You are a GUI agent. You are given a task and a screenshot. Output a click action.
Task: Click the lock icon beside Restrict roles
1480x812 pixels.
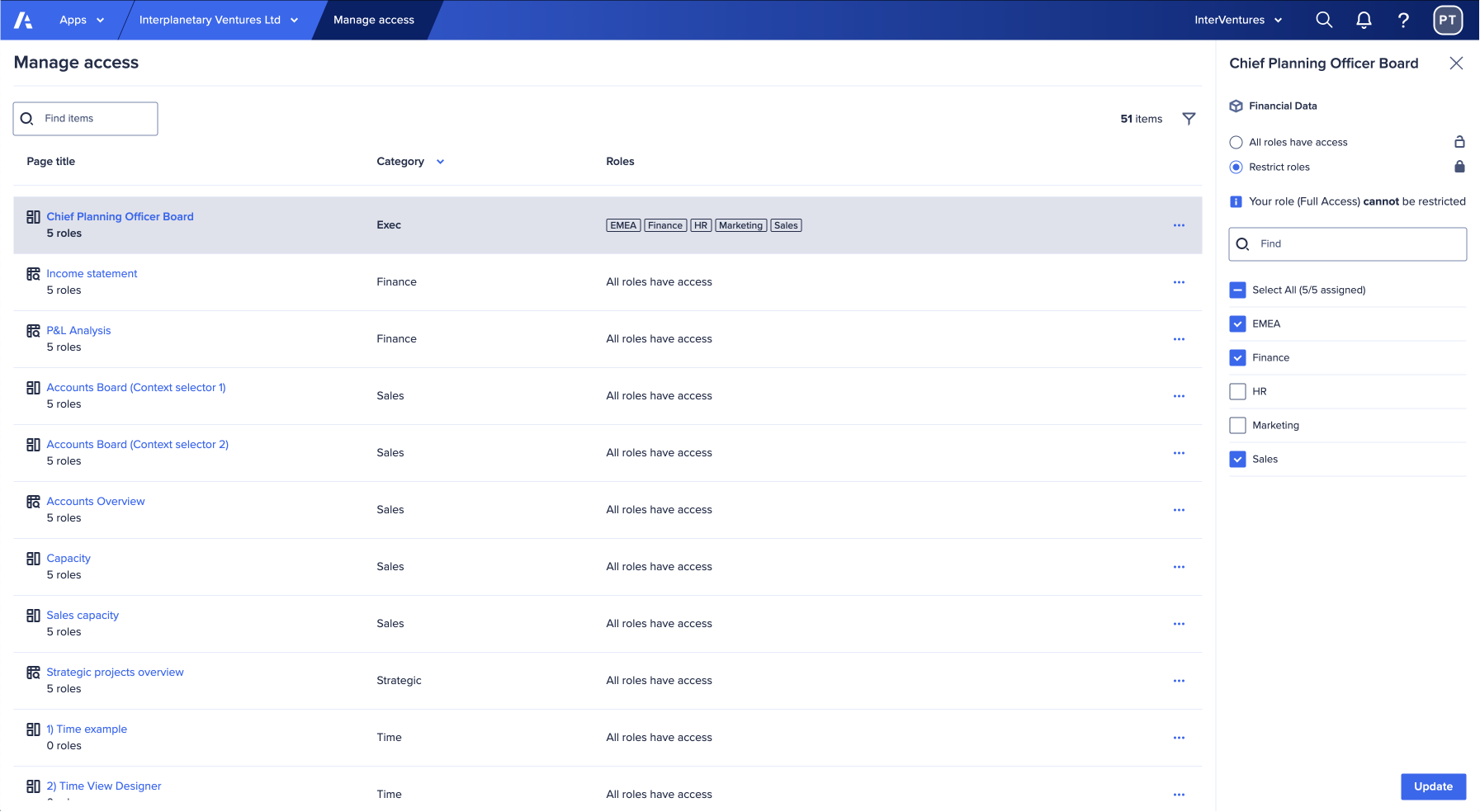pyautogui.click(x=1459, y=167)
